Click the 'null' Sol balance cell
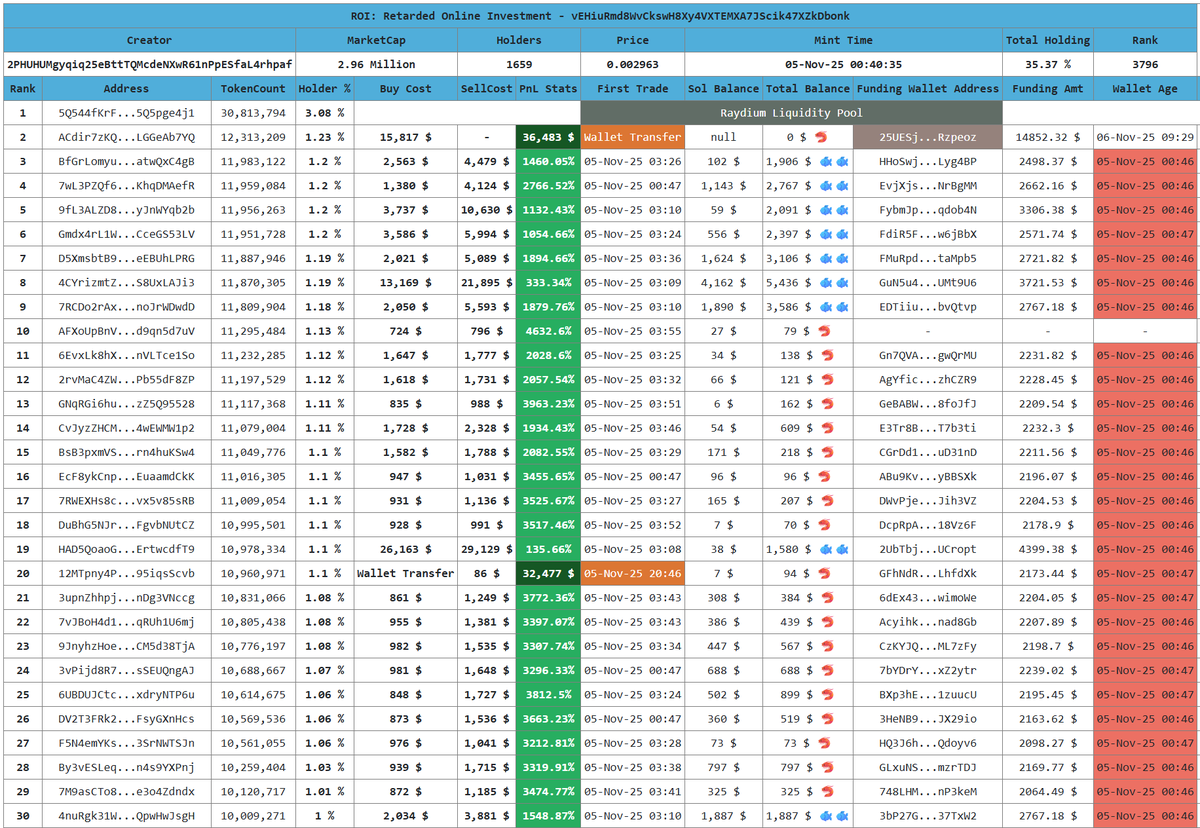The image size is (1200, 828). point(724,137)
